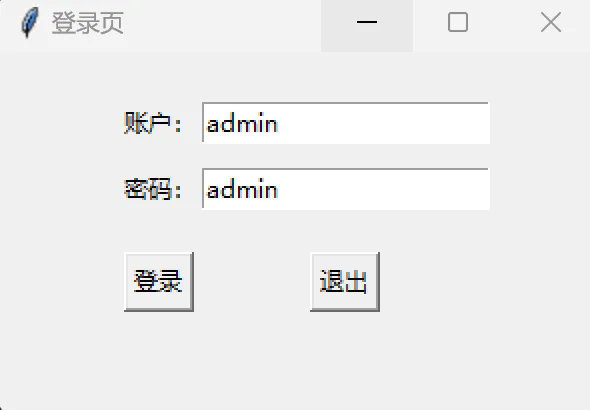The image size is (590, 410).
Task: Click the Tk feather icon in title bar
Action: (x=30, y=23)
